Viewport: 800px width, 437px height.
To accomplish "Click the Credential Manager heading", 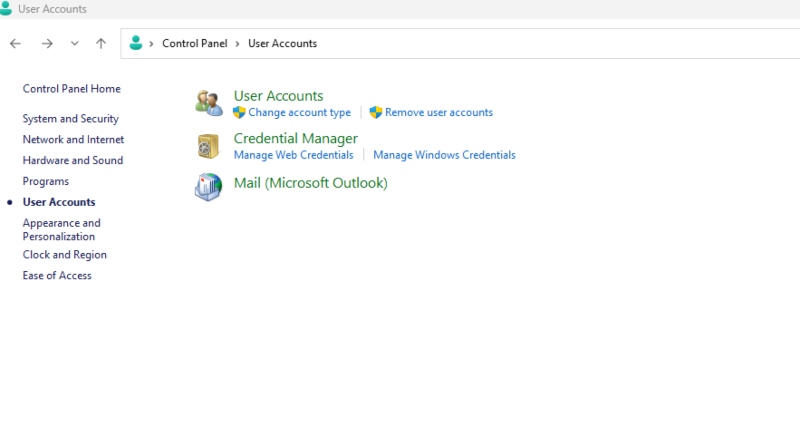I will coord(295,138).
